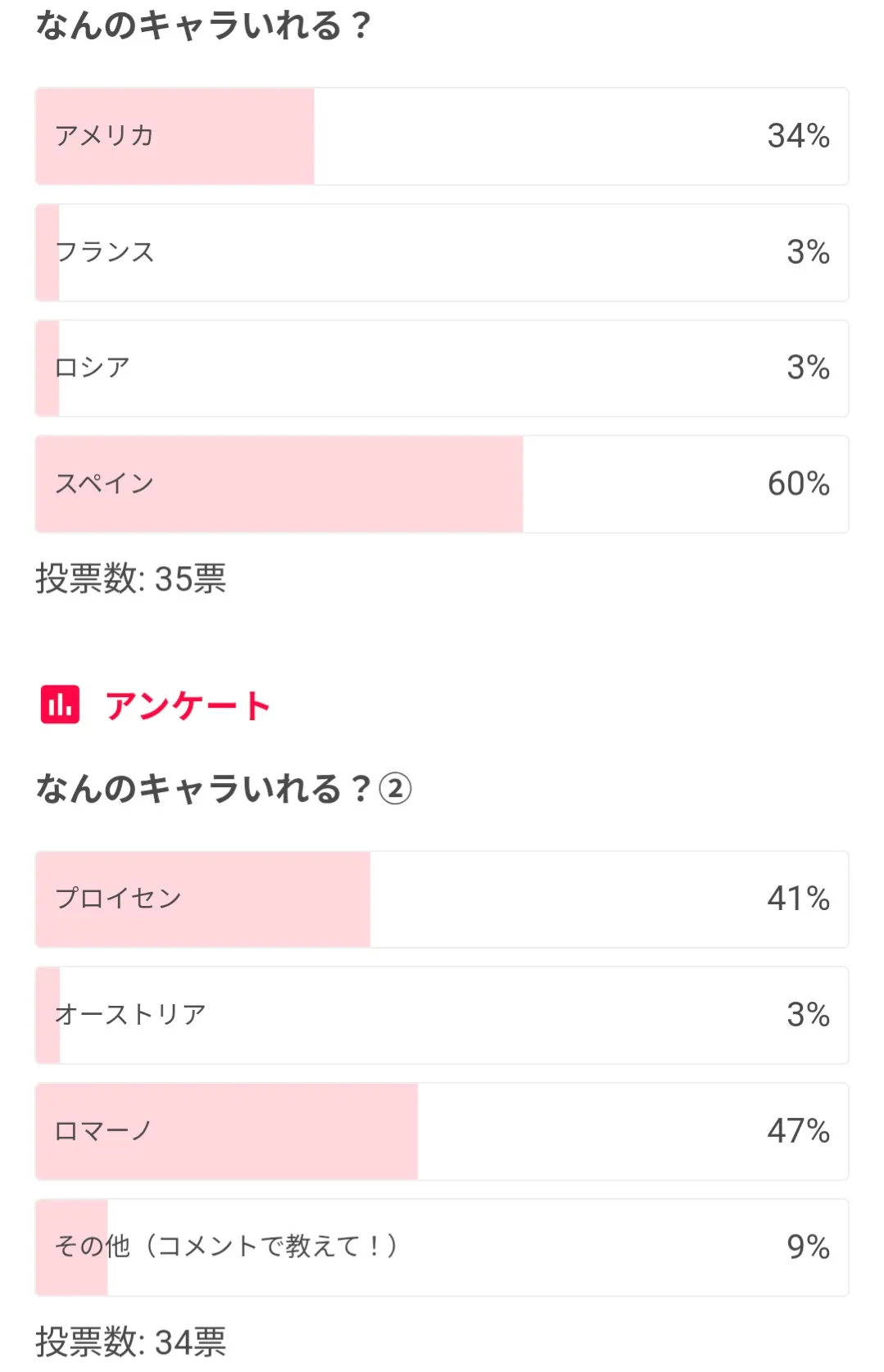884x1372 pixels.
Task: Pick the ロシア poll option
Action: pyautogui.click(x=93, y=368)
